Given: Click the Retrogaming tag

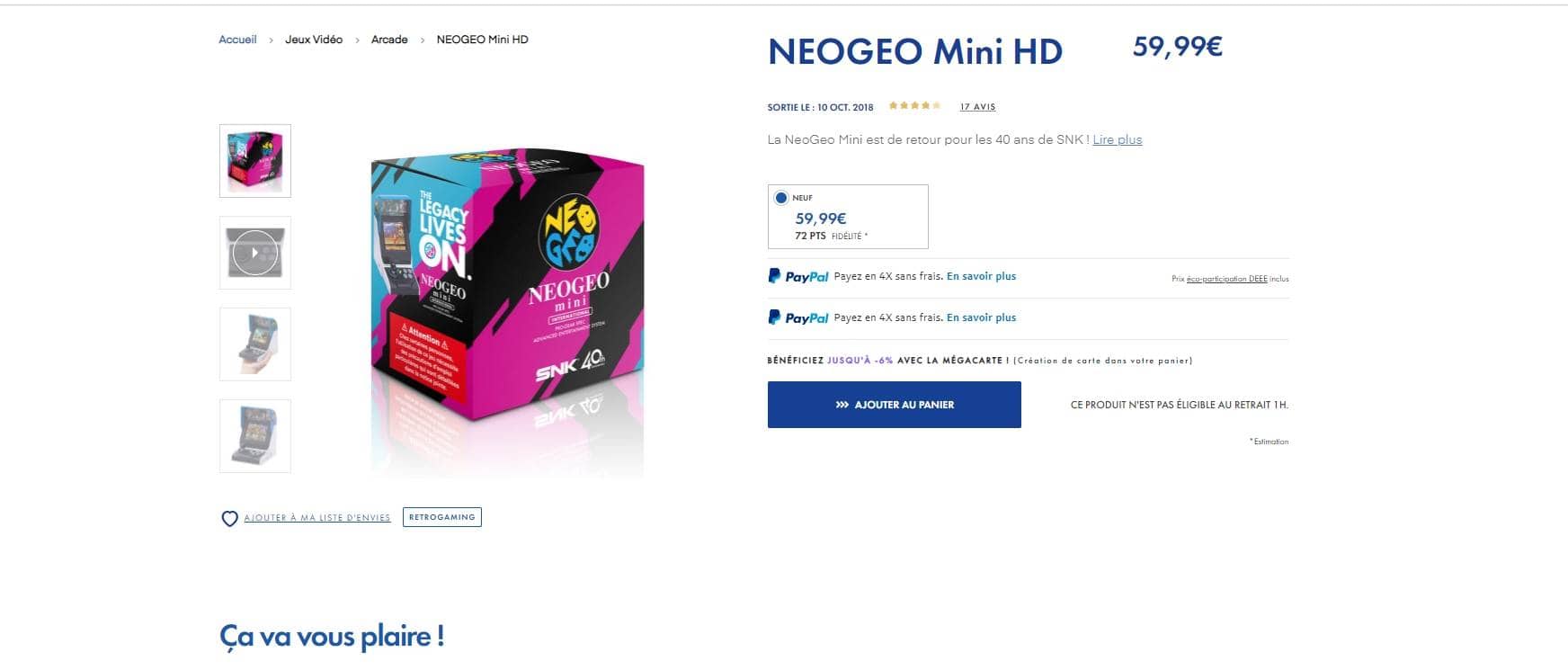Looking at the screenshot, I should tap(442, 517).
